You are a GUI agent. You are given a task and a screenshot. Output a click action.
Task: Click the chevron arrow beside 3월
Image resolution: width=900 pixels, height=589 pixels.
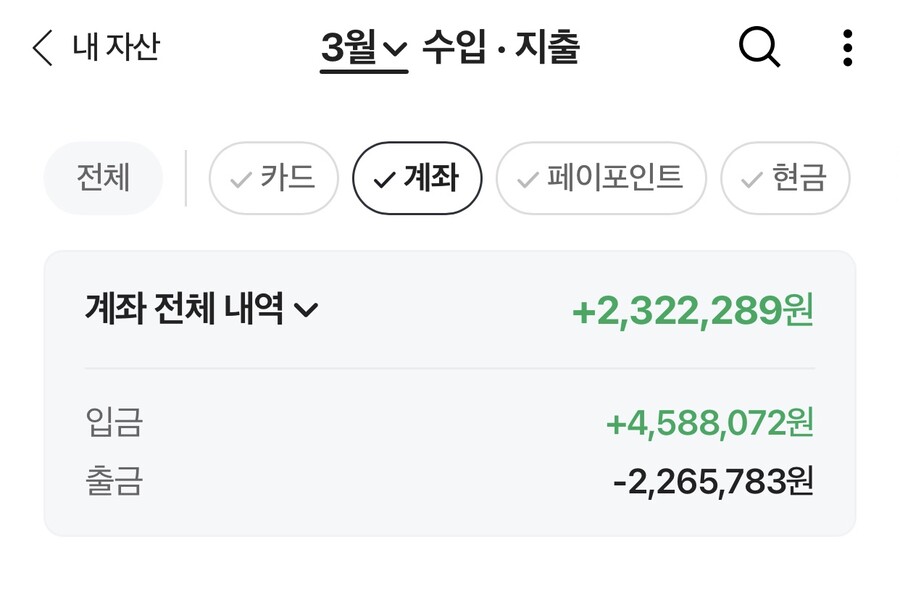point(395,49)
